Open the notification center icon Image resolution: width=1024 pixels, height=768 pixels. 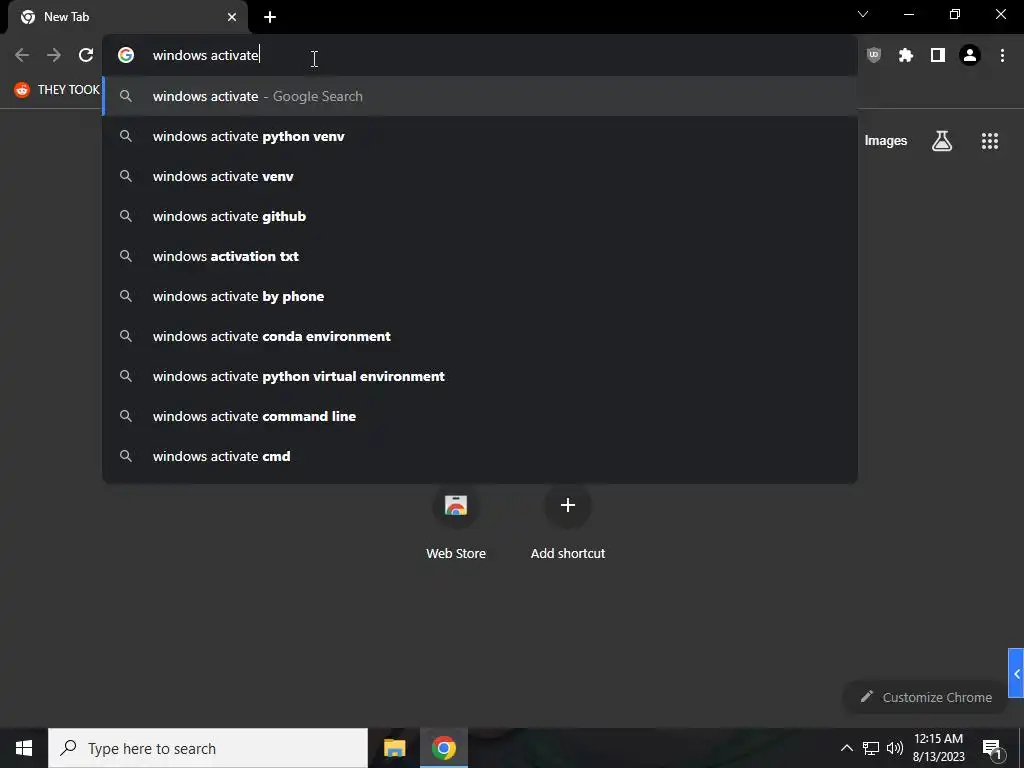point(992,749)
